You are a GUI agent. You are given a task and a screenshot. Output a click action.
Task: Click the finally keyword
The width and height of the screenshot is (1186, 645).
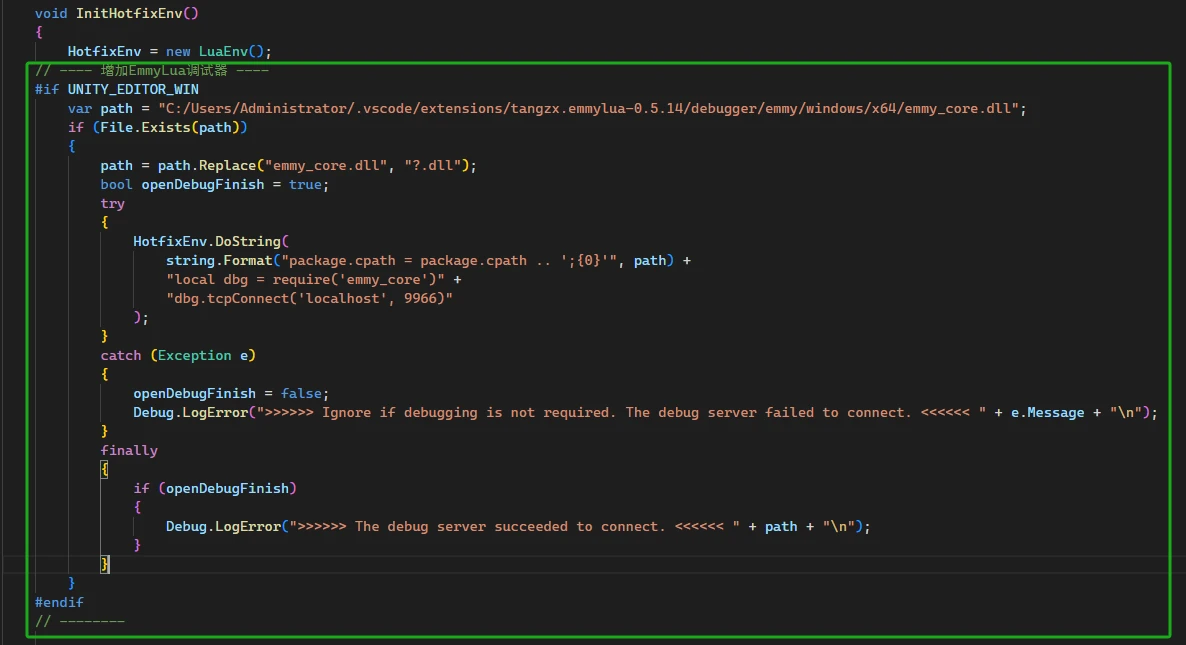point(129,450)
